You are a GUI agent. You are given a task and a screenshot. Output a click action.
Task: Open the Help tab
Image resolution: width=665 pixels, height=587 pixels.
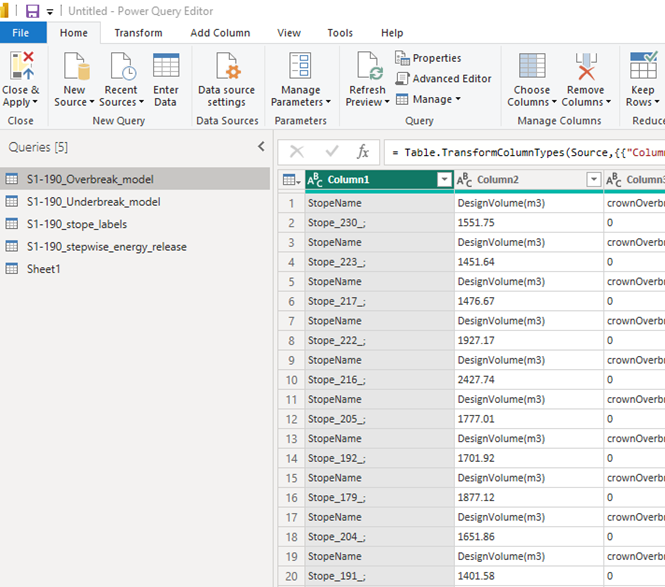pos(392,33)
